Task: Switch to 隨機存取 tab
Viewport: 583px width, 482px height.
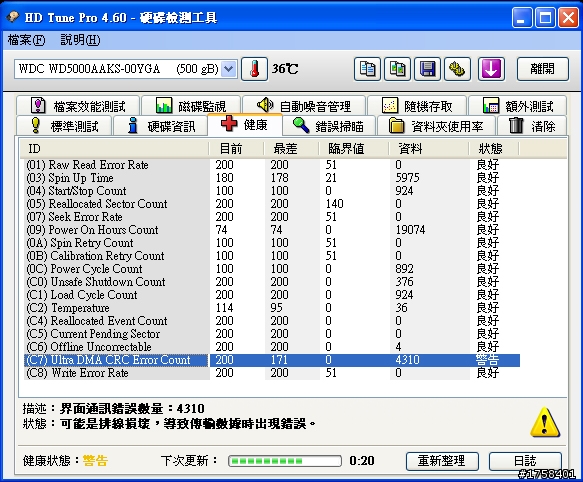Action: (417, 106)
